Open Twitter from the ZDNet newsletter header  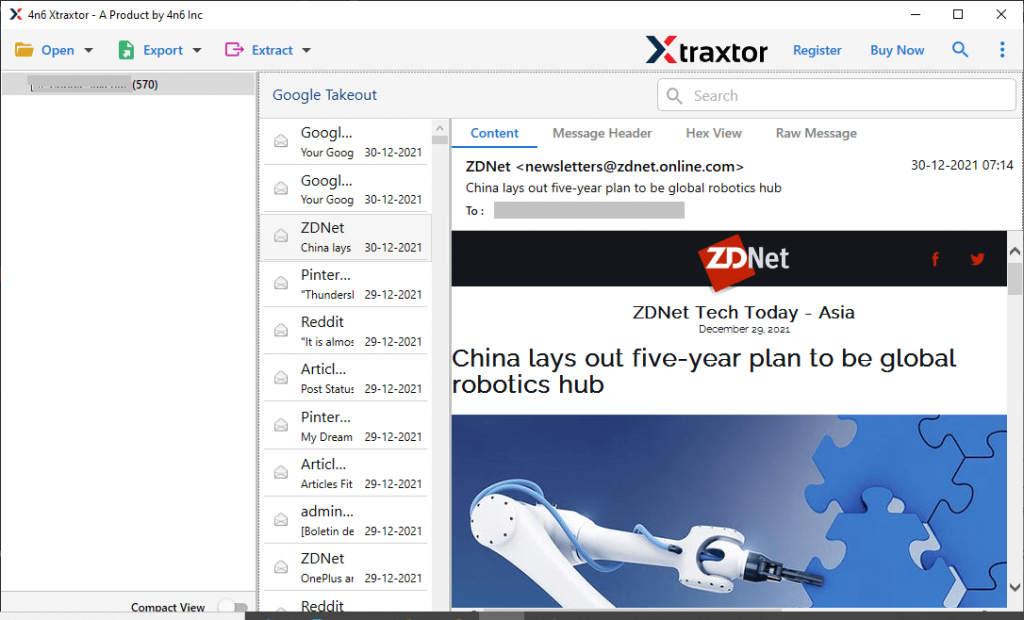pyautogui.click(x=977, y=258)
